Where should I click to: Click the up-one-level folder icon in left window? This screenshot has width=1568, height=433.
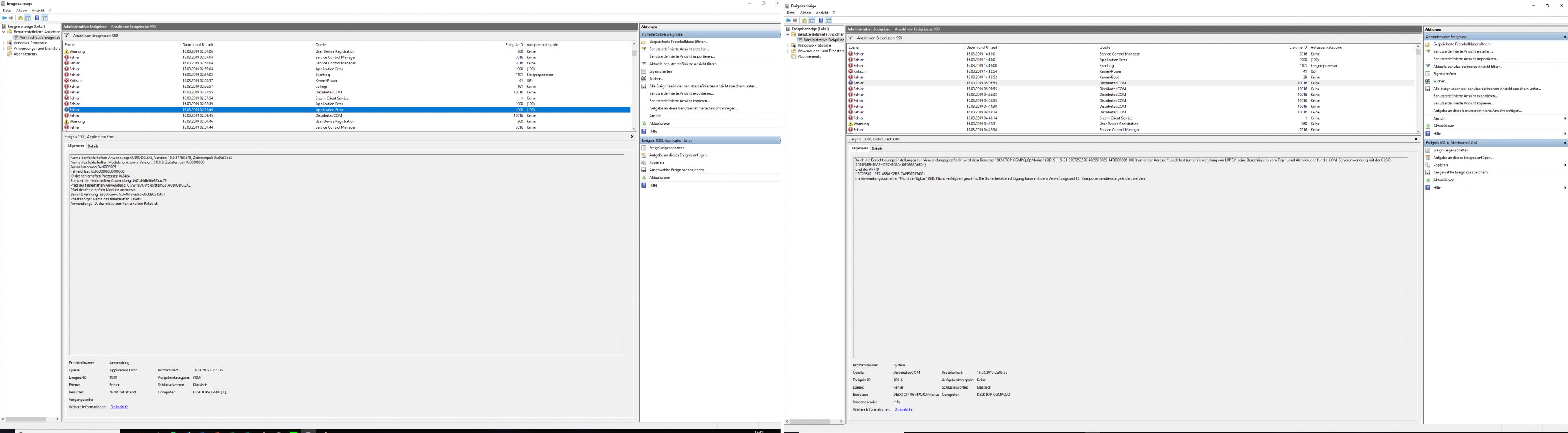pyautogui.click(x=21, y=18)
